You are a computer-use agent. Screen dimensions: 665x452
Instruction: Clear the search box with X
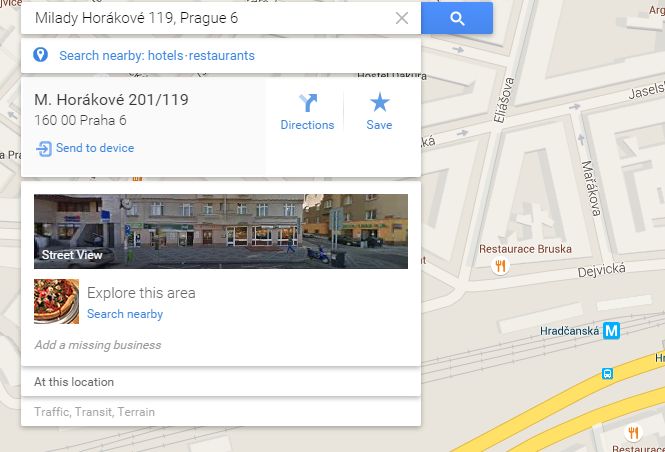(402, 18)
